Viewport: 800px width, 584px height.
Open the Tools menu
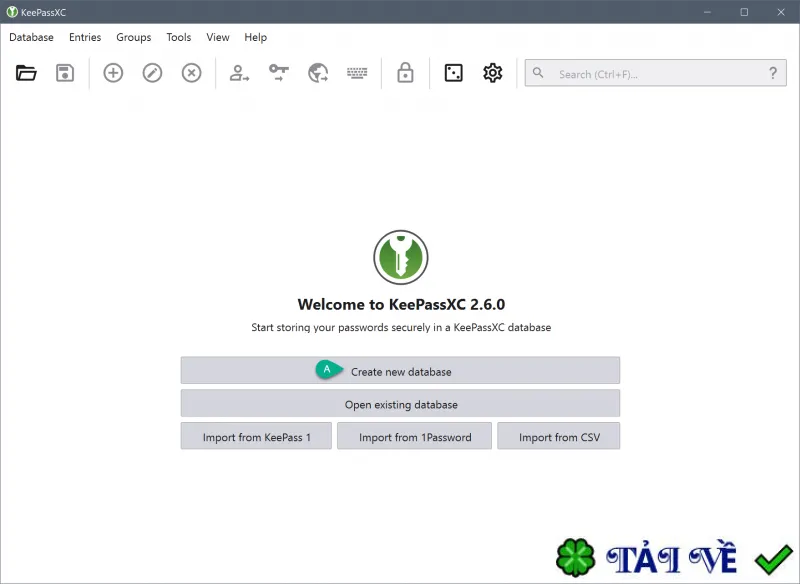[x=179, y=37]
